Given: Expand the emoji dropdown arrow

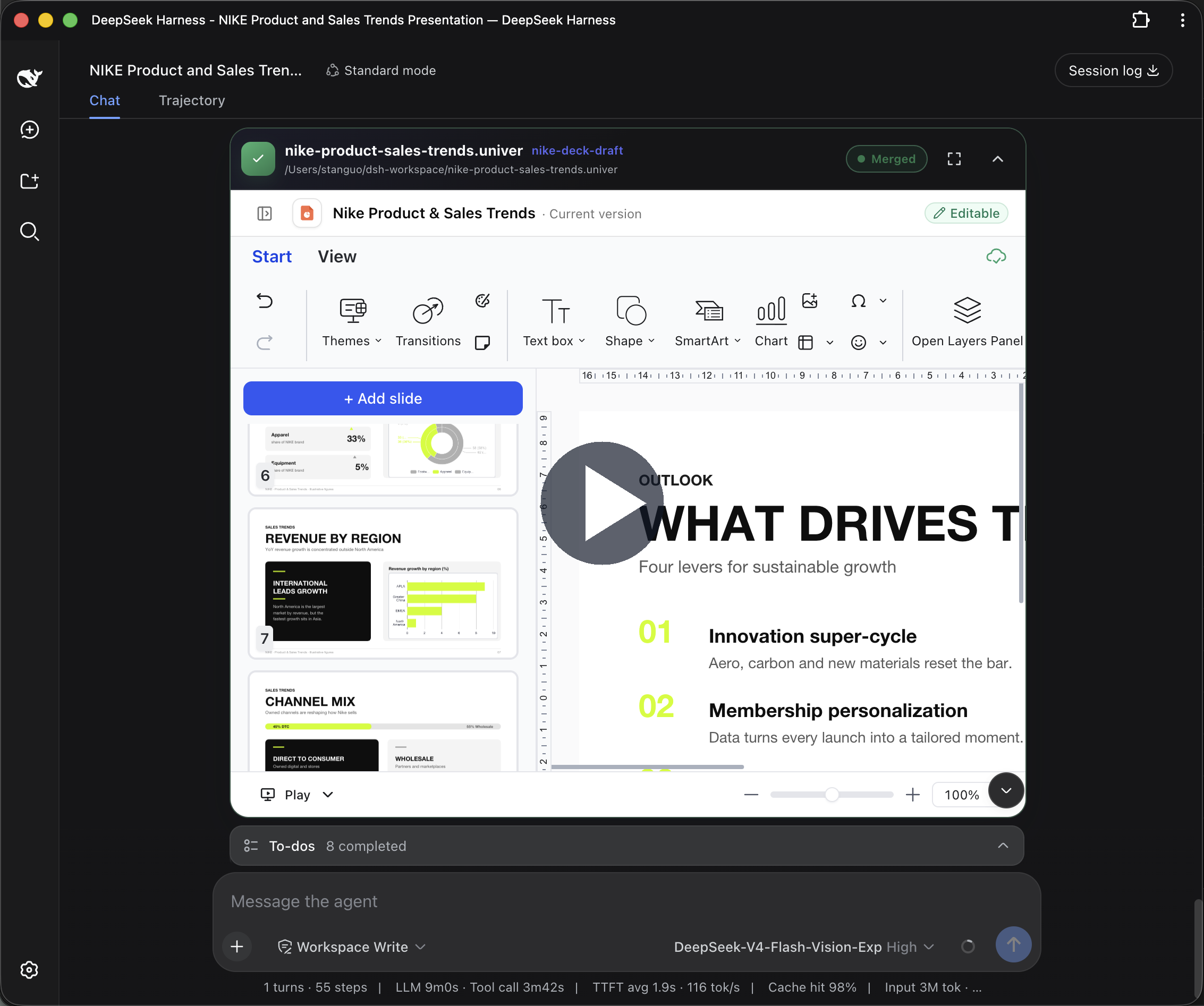Looking at the screenshot, I should (883, 343).
